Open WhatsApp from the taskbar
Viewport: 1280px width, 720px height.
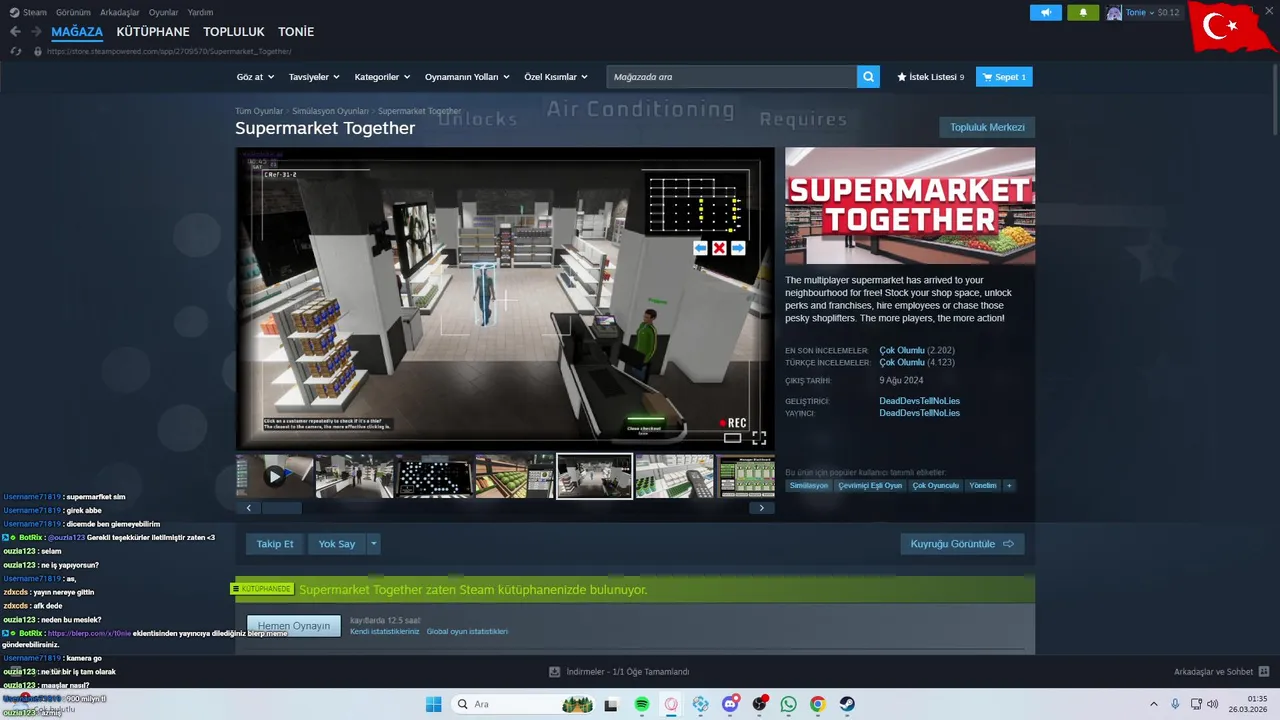click(789, 704)
